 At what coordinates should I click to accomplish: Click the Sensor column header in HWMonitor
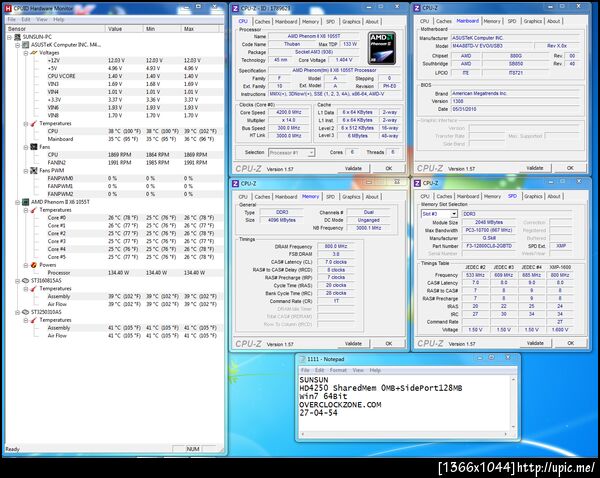55,29
